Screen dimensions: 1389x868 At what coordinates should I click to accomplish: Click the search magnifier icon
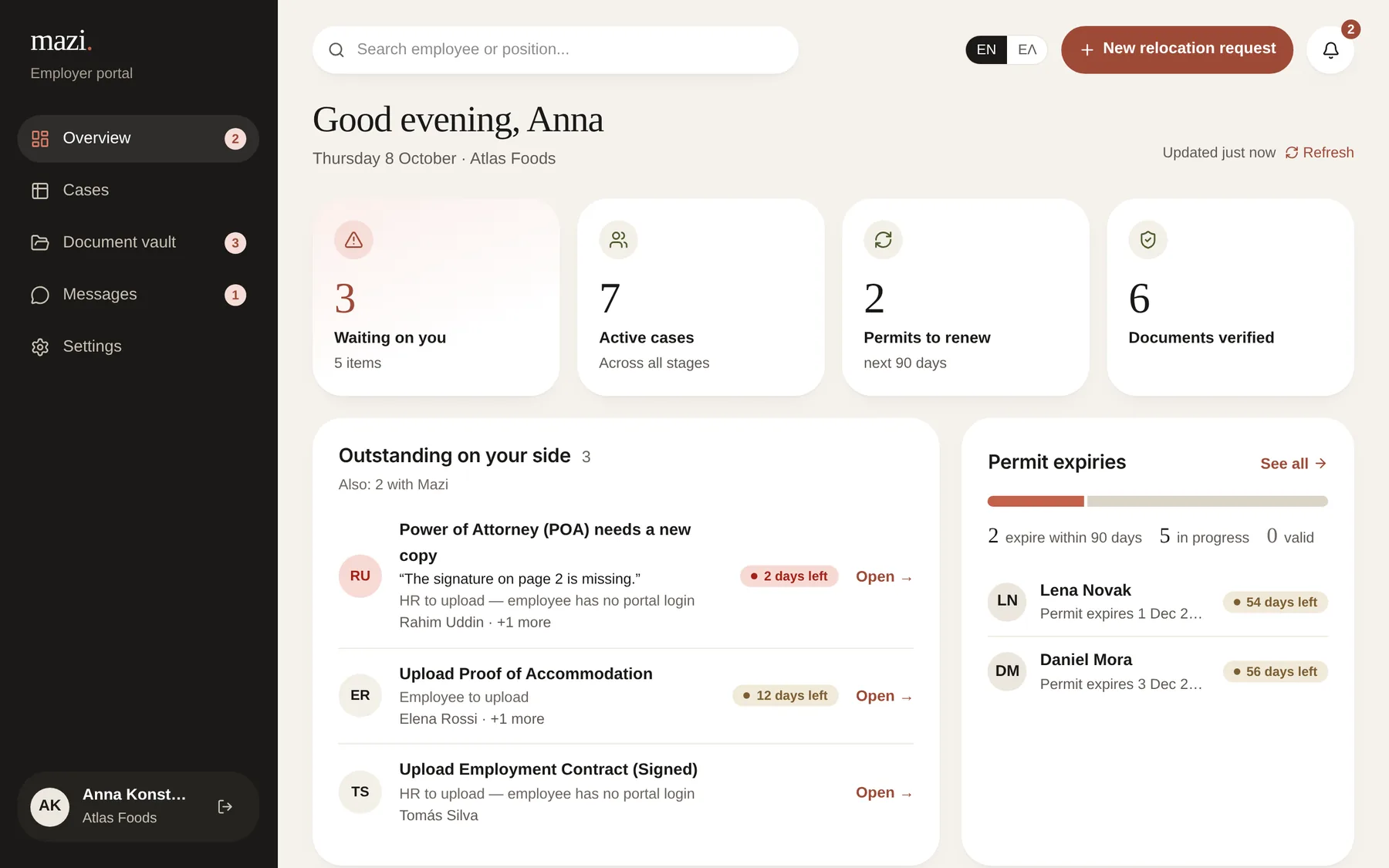click(336, 50)
